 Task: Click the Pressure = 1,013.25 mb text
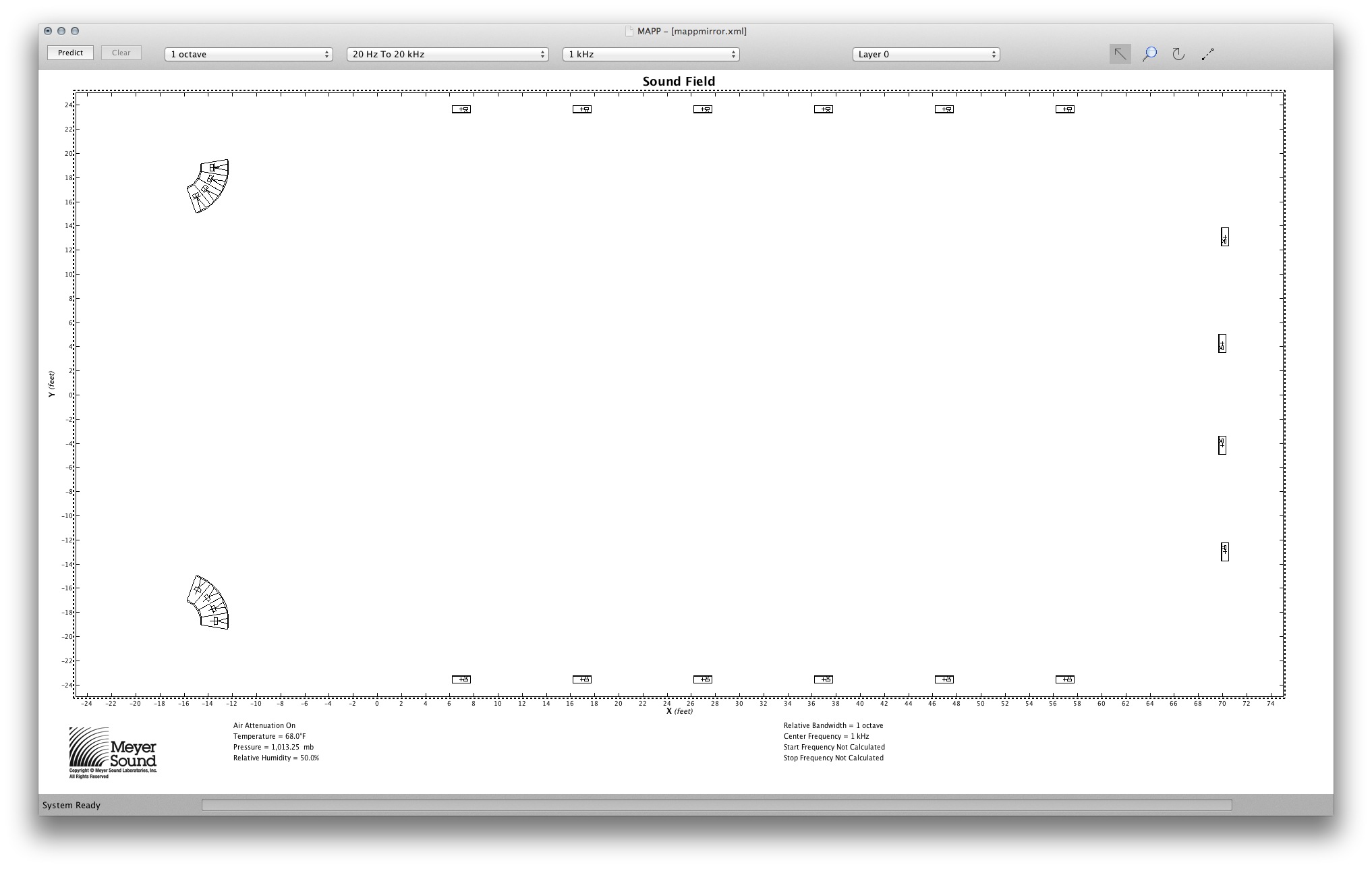(273, 747)
